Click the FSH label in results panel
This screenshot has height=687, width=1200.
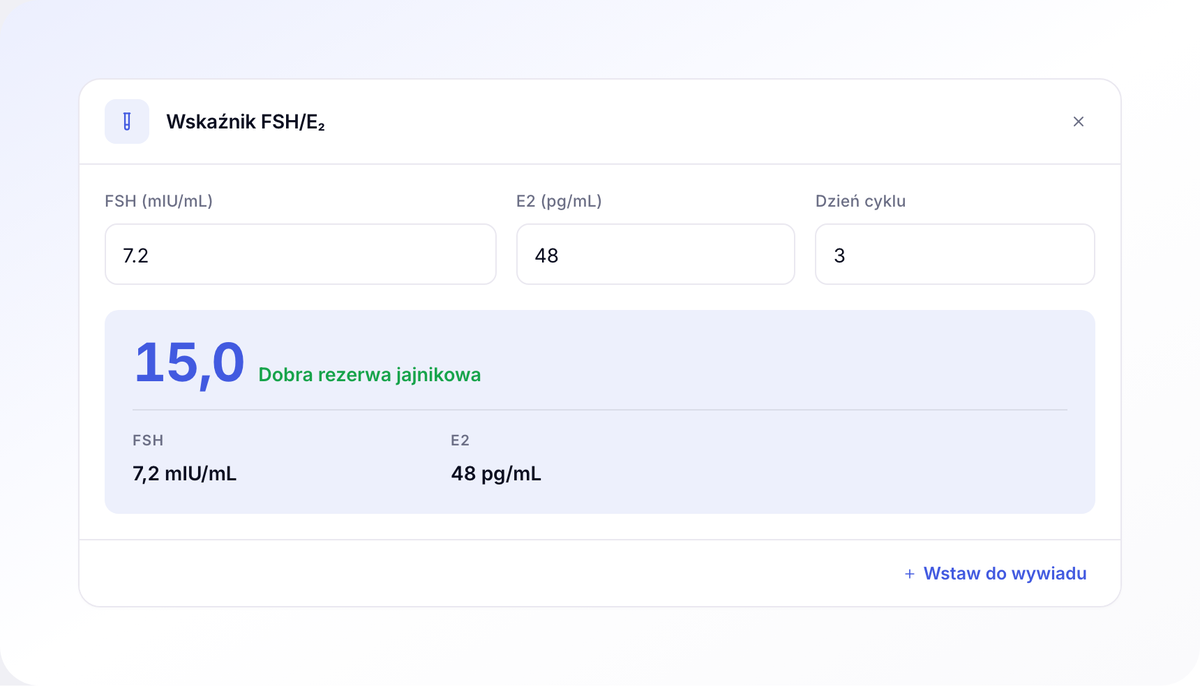coord(148,440)
